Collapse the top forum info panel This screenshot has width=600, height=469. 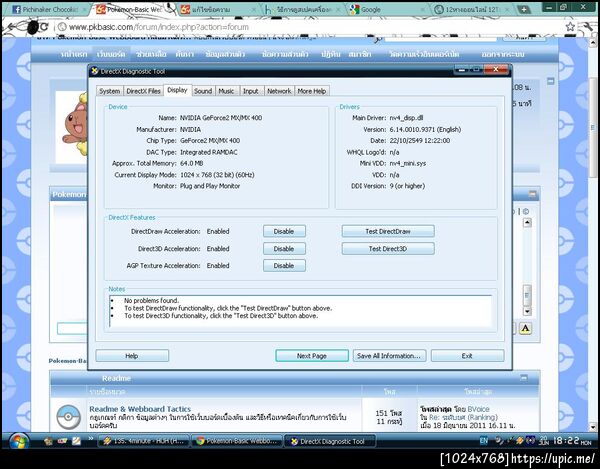pos(550,81)
